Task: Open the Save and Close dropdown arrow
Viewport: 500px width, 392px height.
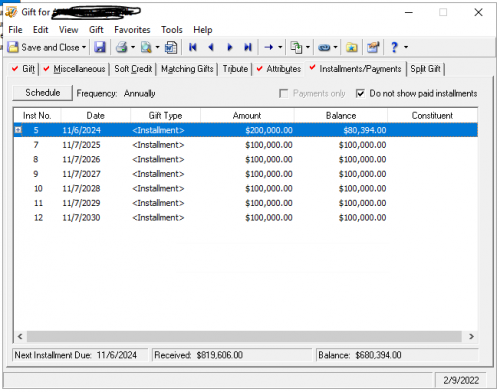Action: click(84, 47)
